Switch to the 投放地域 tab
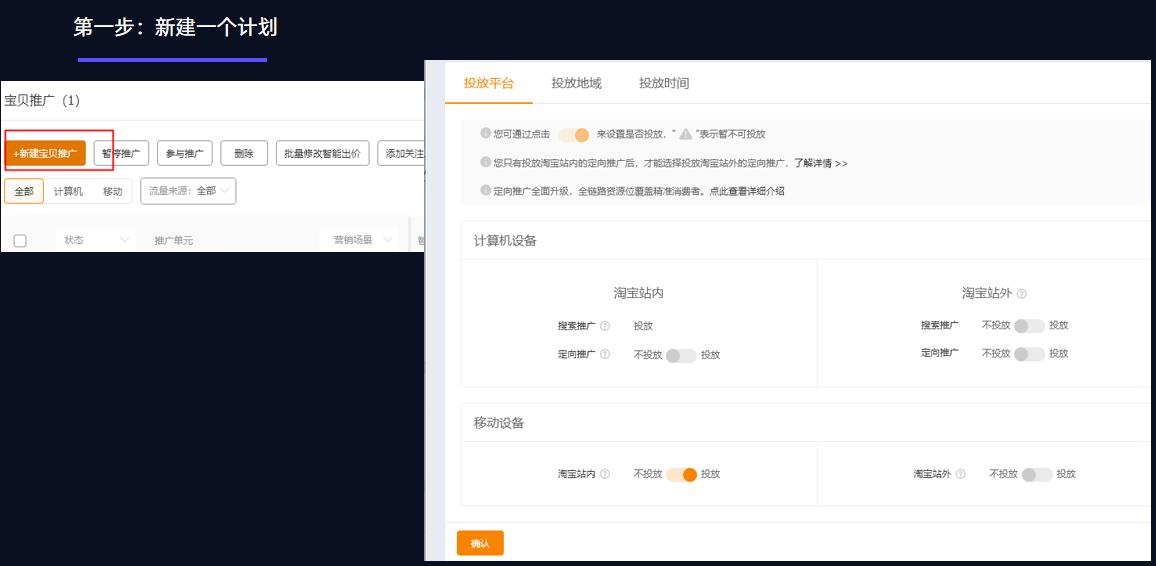 click(x=577, y=83)
